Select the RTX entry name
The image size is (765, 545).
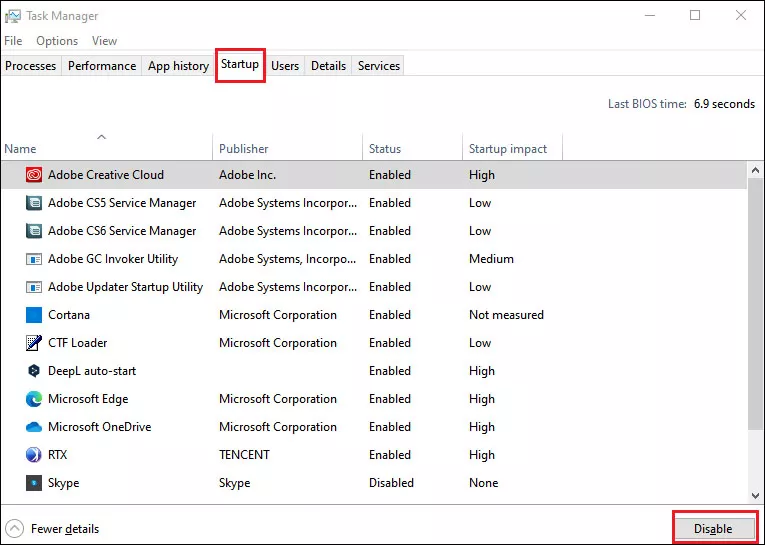(x=58, y=455)
